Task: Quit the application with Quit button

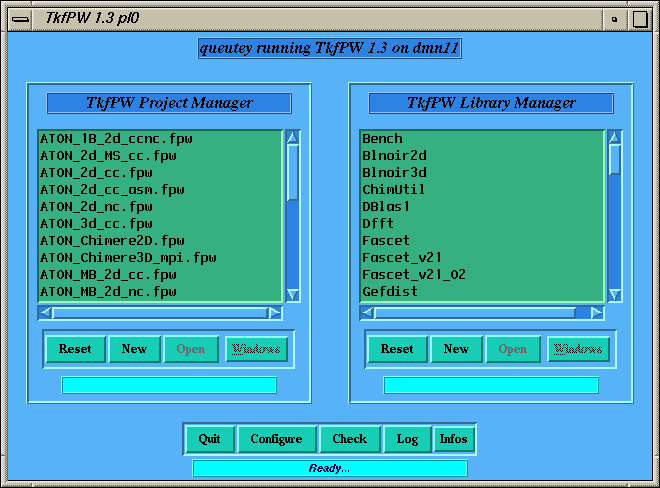Action: [x=210, y=439]
